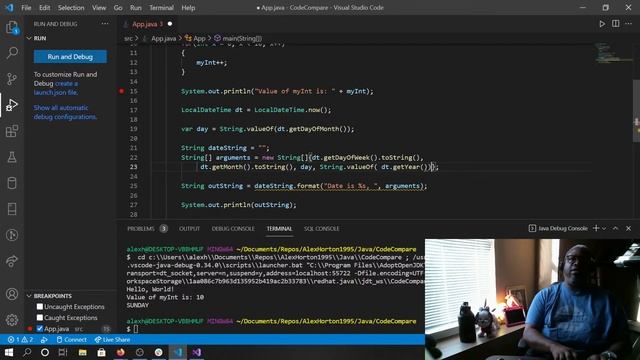This screenshot has height=360, width=640.
Task: Close the bottom panel
Action: tap(629, 228)
